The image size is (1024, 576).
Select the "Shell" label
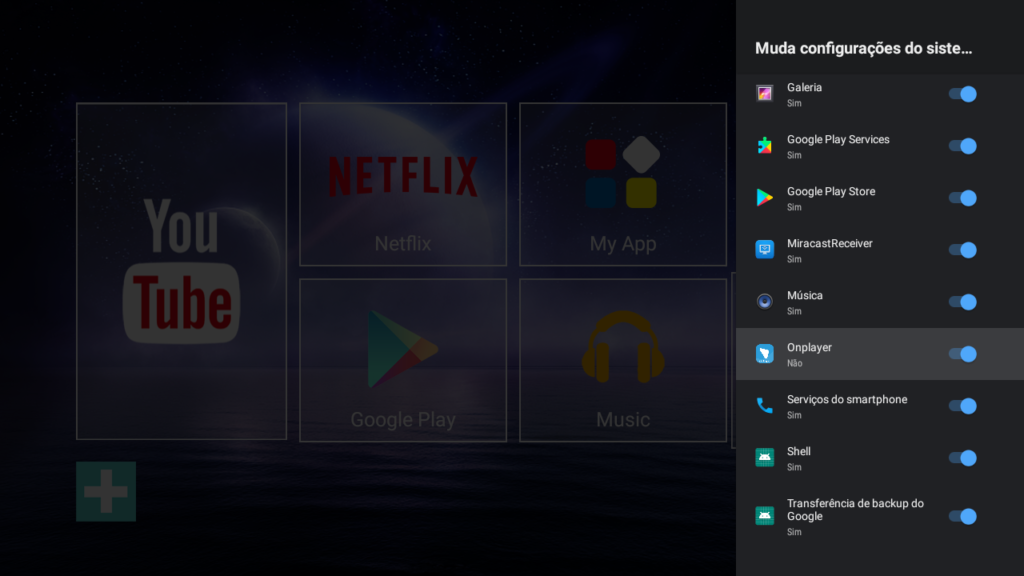(x=799, y=451)
